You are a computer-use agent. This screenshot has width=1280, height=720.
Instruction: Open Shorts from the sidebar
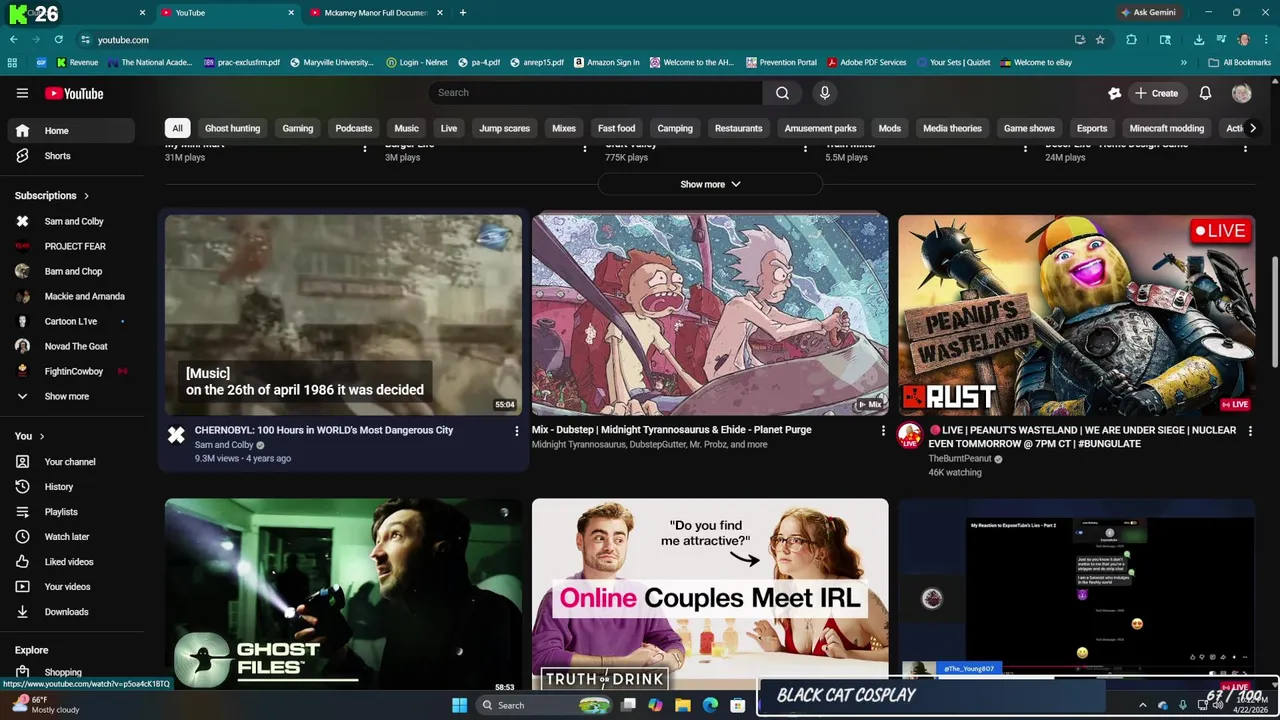point(71,156)
